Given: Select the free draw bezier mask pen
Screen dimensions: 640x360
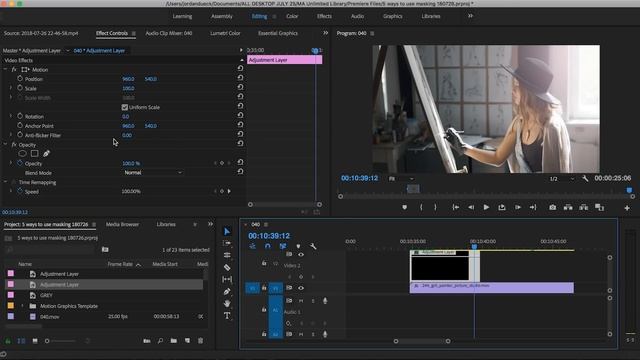Looking at the screenshot, I should 47,153.
